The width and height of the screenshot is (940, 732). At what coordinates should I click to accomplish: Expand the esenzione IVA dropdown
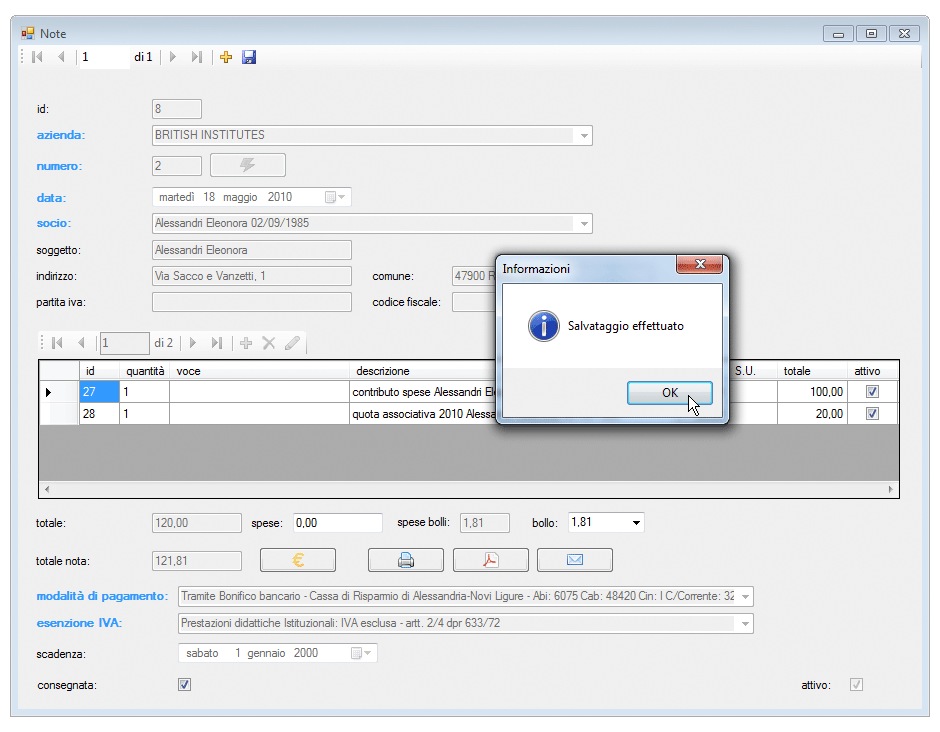point(745,623)
